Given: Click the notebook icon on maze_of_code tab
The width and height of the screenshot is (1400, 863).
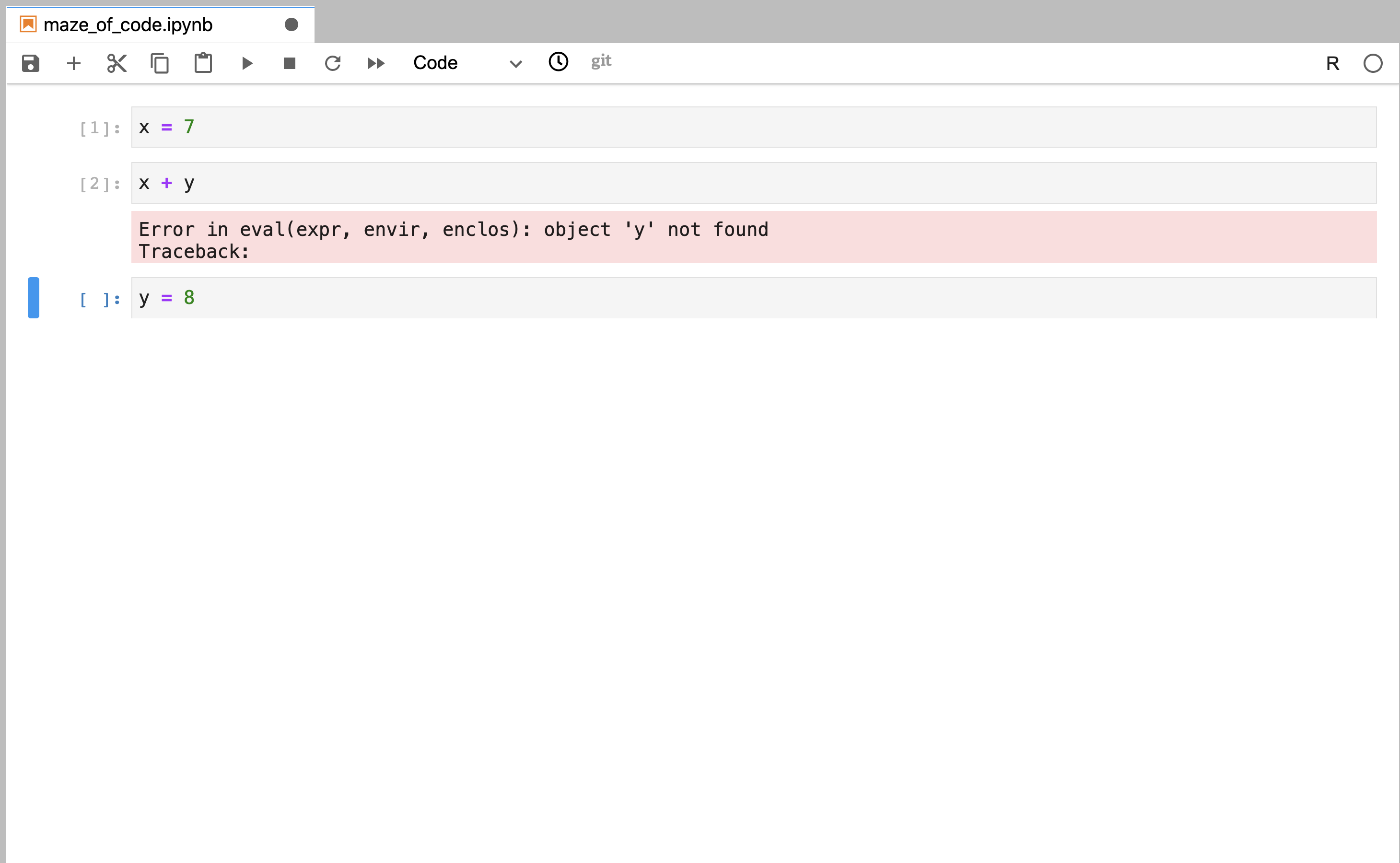Looking at the screenshot, I should (x=28, y=24).
